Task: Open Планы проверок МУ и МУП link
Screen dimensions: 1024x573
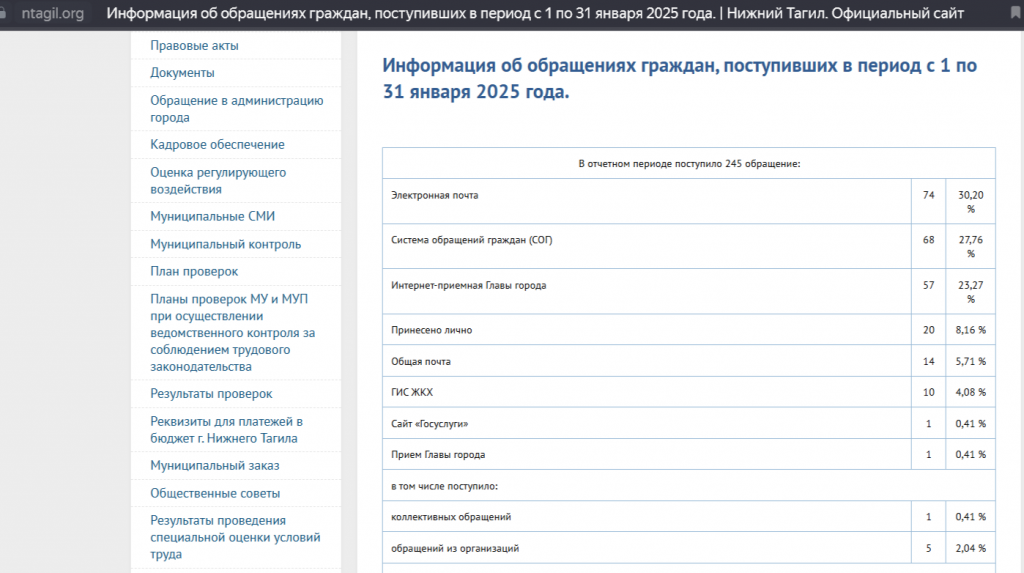Action: [x=232, y=333]
